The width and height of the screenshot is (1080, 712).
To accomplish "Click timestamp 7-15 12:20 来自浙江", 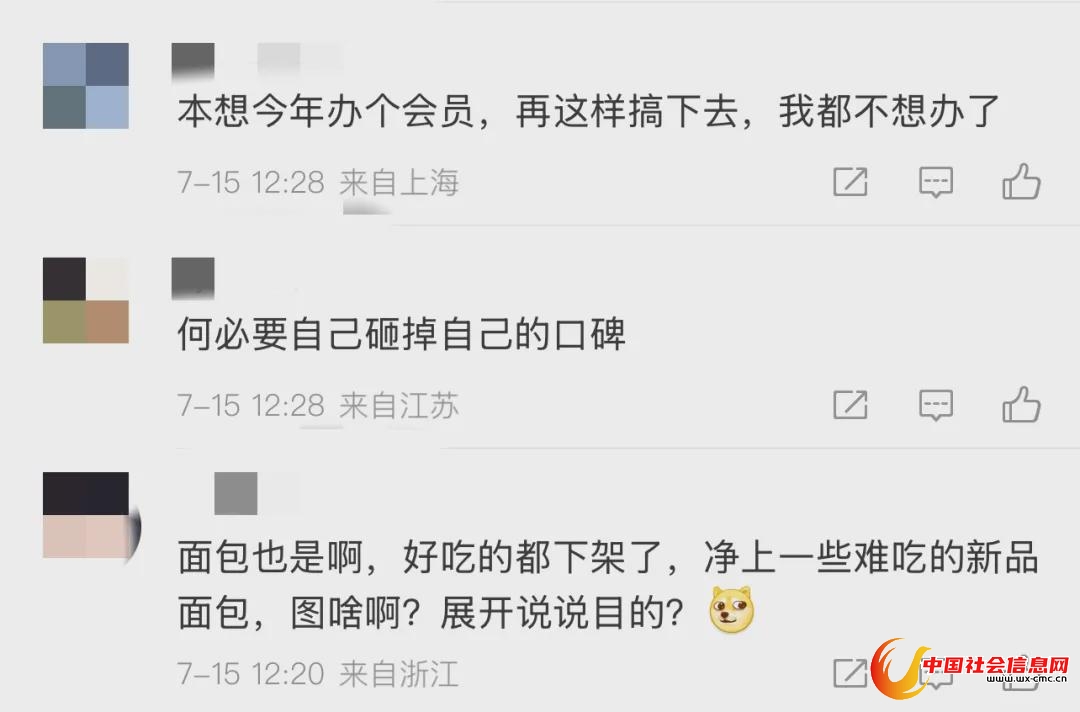I will click(318, 673).
